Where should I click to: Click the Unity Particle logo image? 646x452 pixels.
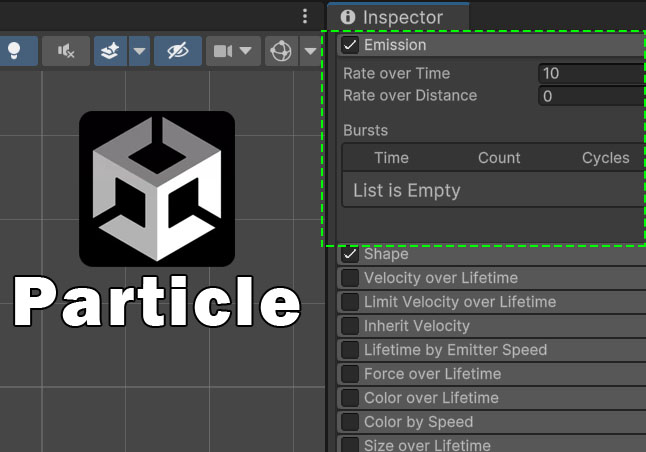[157, 189]
